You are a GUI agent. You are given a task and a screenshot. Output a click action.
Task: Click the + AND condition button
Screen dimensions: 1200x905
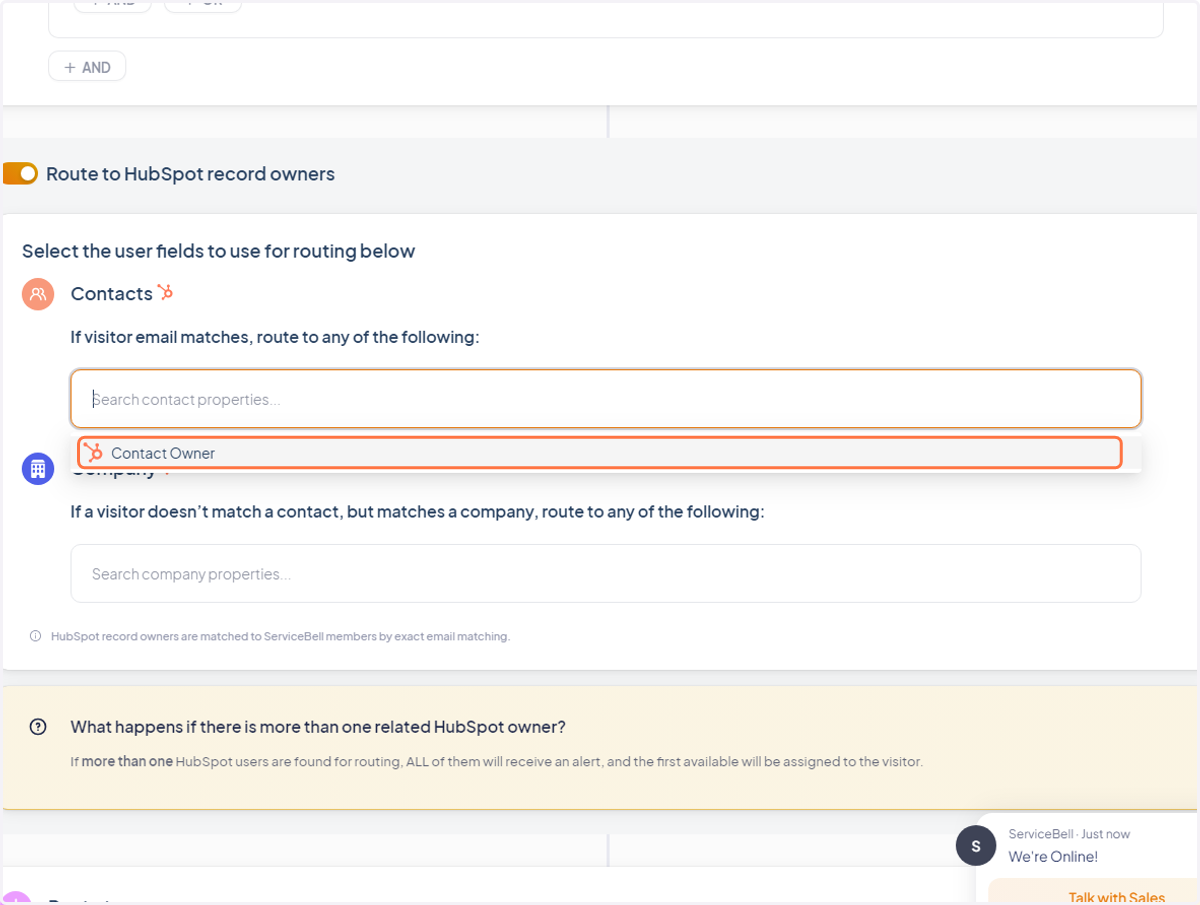tap(87, 67)
